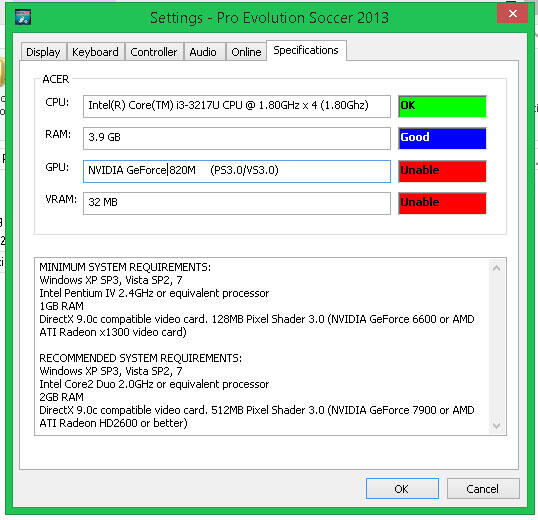This screenshot has height=520, width=538.
Task: Click the blue Good RAM status box
Action: pos(442,138)
